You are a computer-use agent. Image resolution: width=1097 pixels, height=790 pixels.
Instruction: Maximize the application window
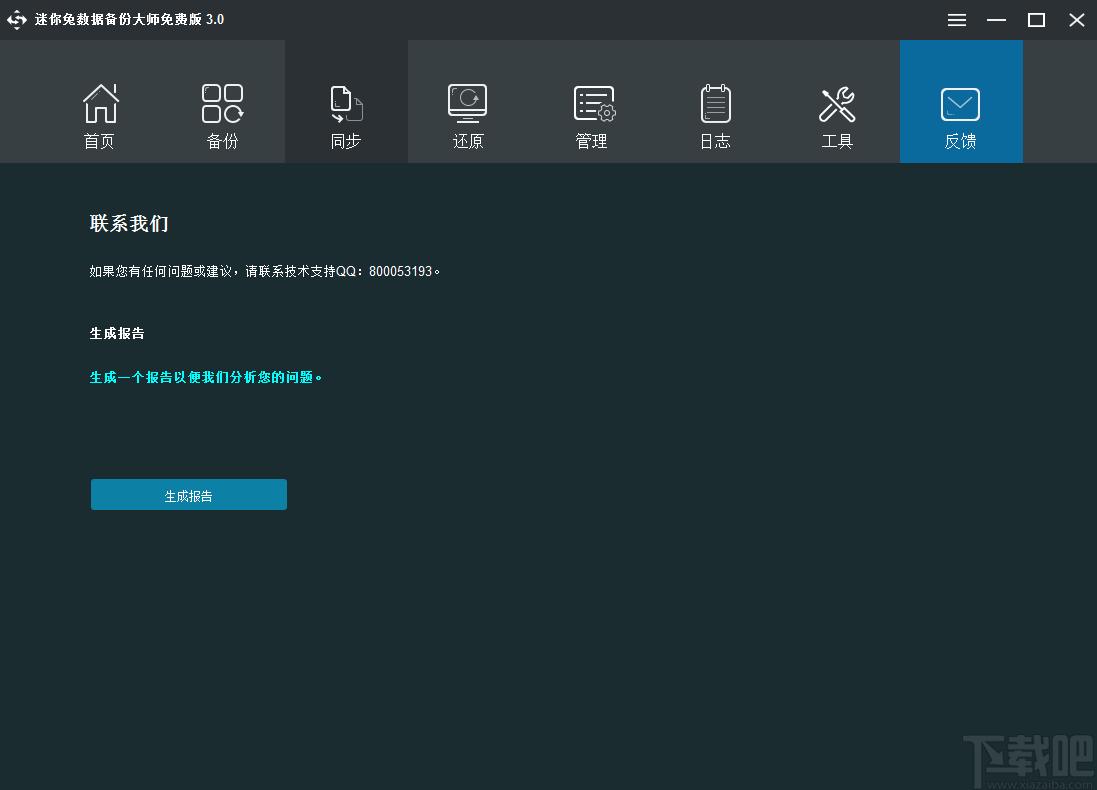[x=1036, y=20]
